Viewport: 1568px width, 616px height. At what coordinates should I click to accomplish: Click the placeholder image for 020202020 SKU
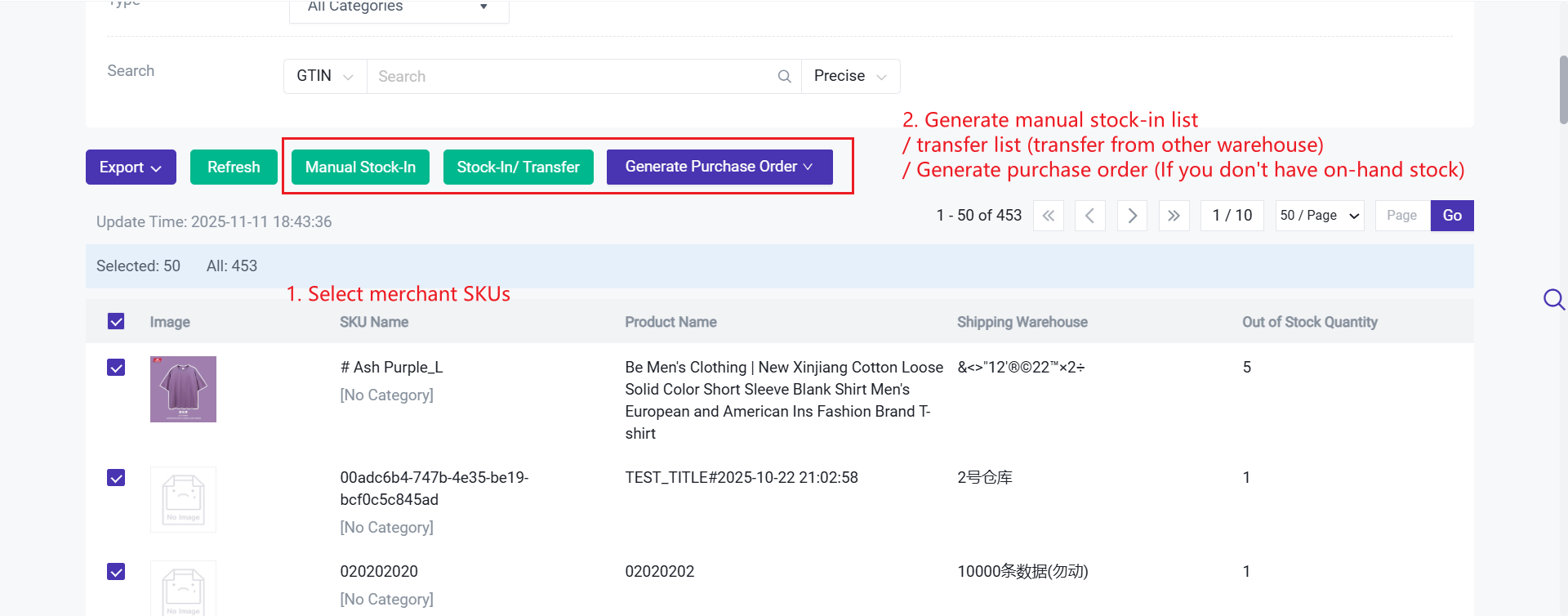(183, 589)
